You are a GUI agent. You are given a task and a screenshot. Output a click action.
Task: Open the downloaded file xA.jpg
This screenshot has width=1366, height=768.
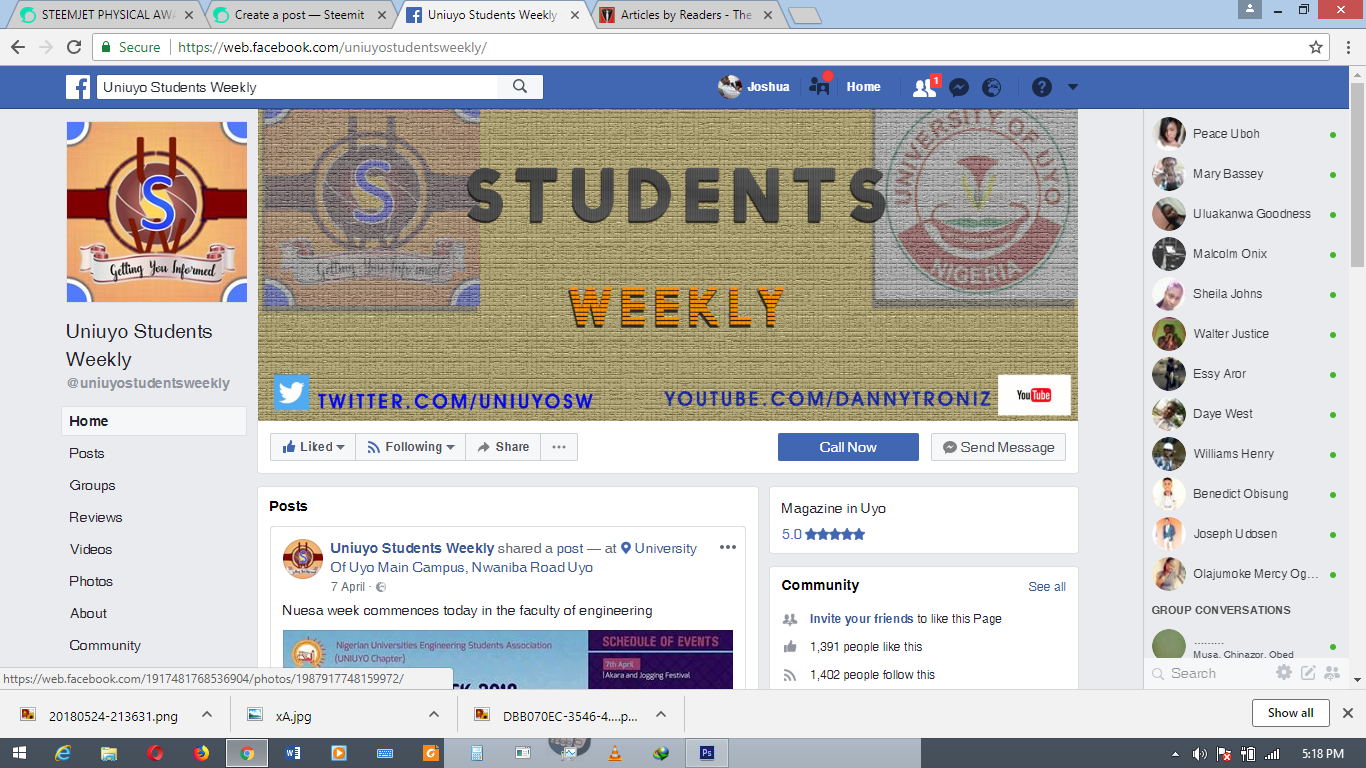pos(290,714)
